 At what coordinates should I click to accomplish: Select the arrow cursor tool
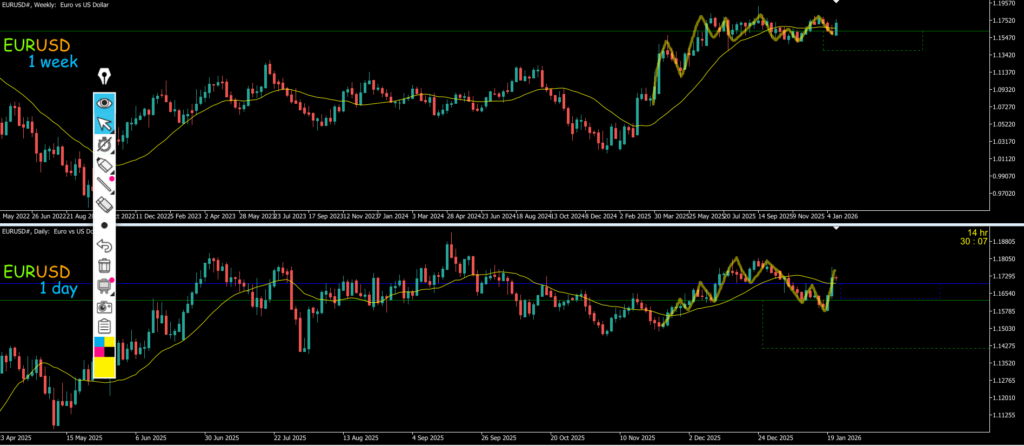[x=104, y=124]
